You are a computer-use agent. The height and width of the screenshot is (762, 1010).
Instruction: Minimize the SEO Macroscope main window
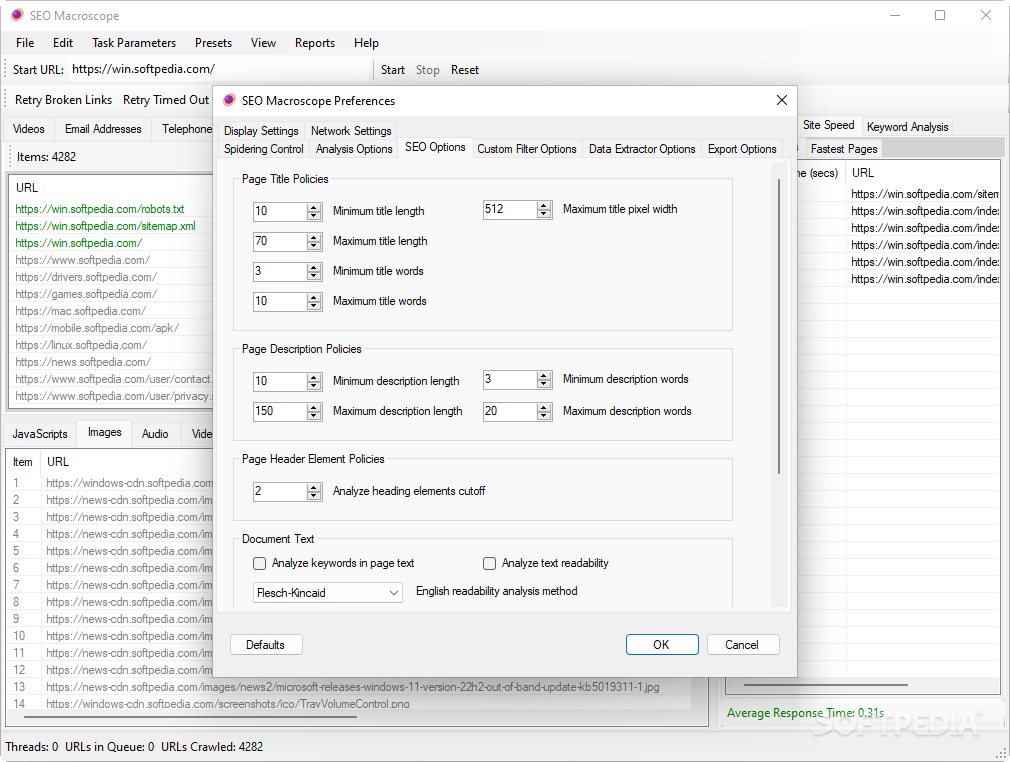895,15
